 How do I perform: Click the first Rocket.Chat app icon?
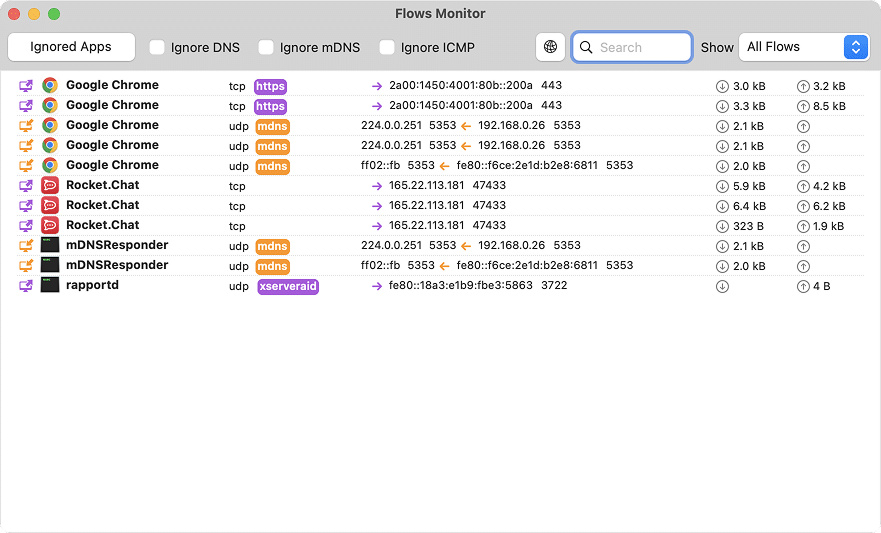pos(50,186)
